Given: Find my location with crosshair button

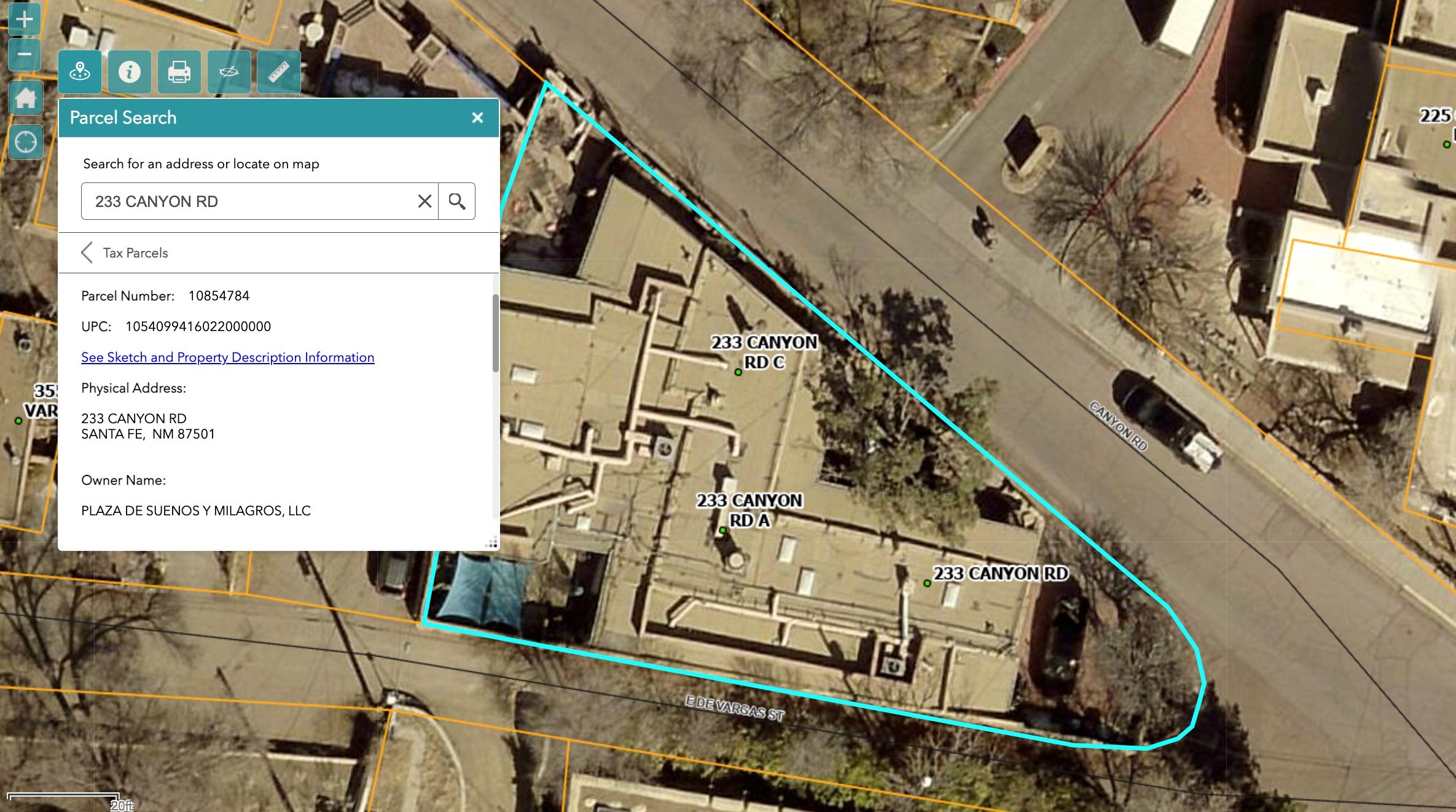Looking at the screenshot, I should click(26, 142).
